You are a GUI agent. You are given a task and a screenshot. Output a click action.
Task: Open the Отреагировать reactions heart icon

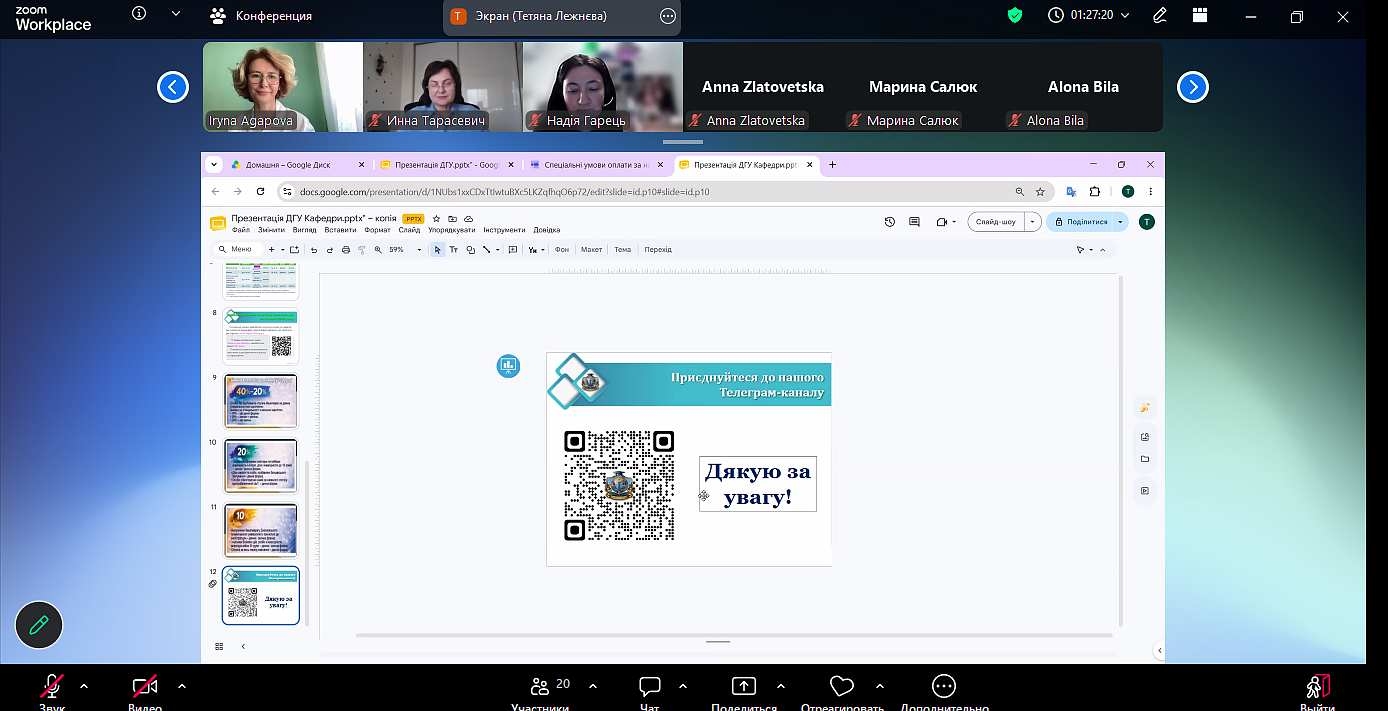(x=842, y=686)
